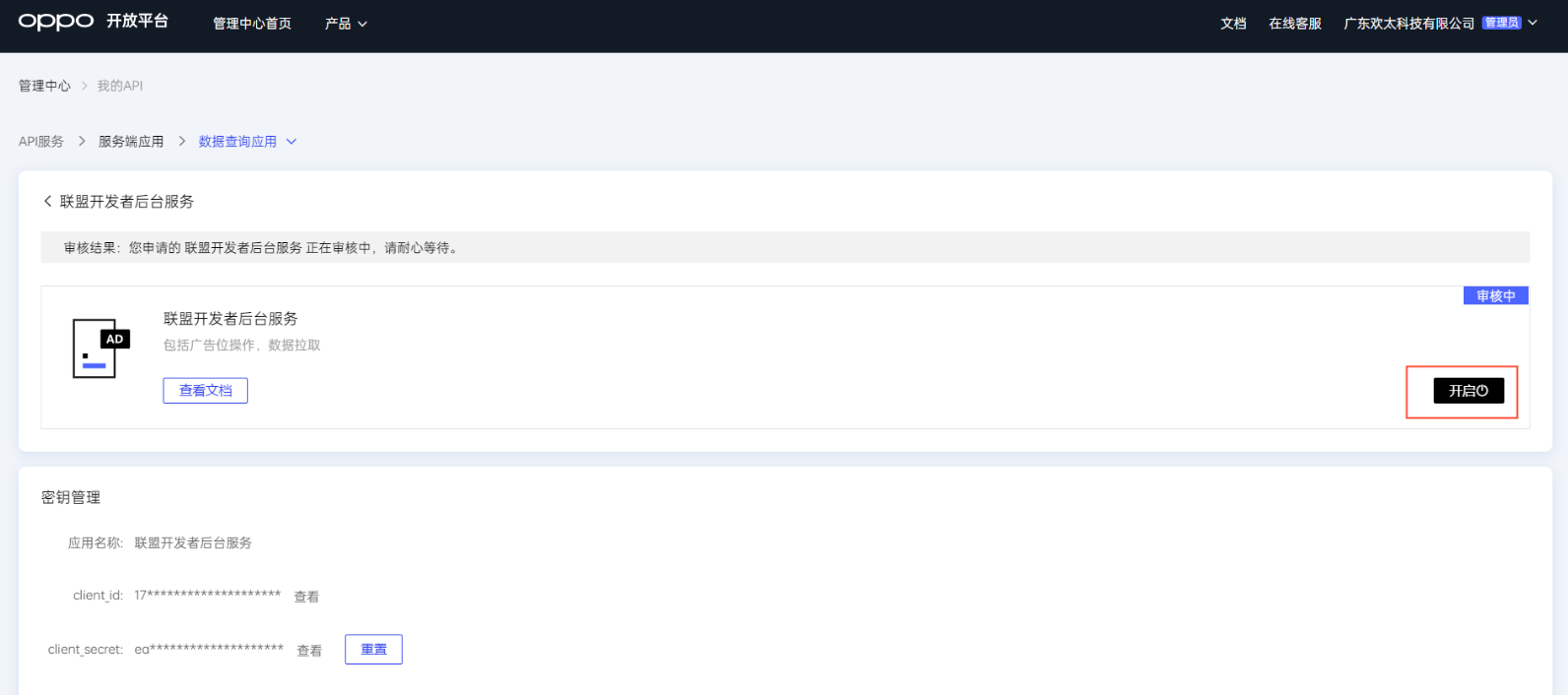Open 文档 in the top navigation
This screenshot has width=1568, height=695.
point(1233,24)
